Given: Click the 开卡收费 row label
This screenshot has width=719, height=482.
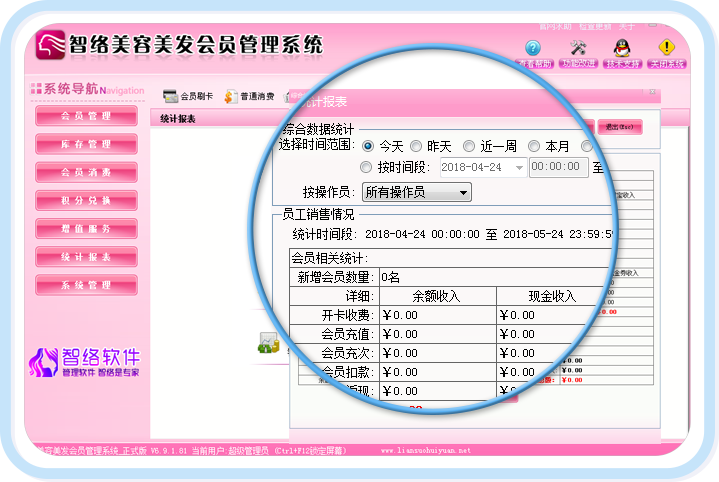Looking at the screenshot, I should point(348,315).
